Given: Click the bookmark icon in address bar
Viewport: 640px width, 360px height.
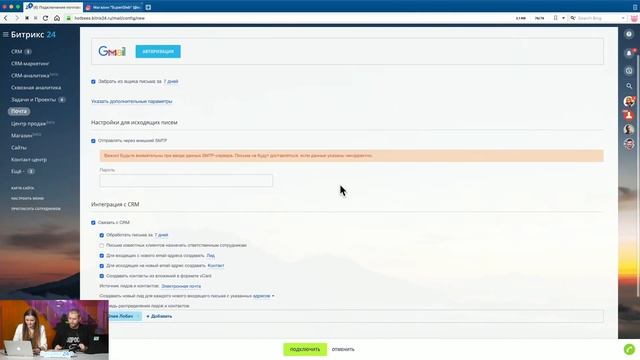Looking at the screenshot, I should pyautogui.click(x=556, y=18).
